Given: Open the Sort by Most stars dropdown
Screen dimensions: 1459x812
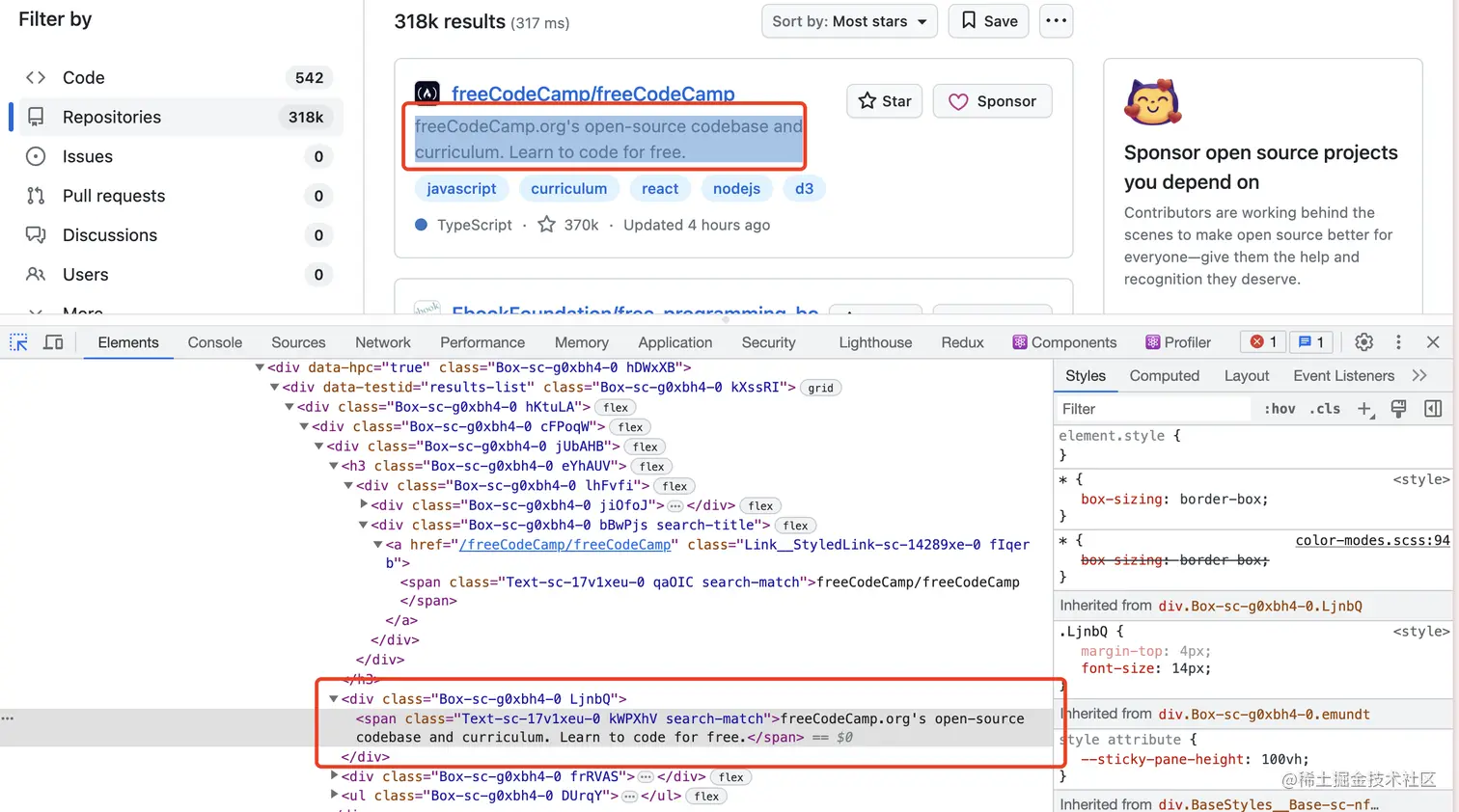Looking at the screenshot, I should (x=849, y=21).
